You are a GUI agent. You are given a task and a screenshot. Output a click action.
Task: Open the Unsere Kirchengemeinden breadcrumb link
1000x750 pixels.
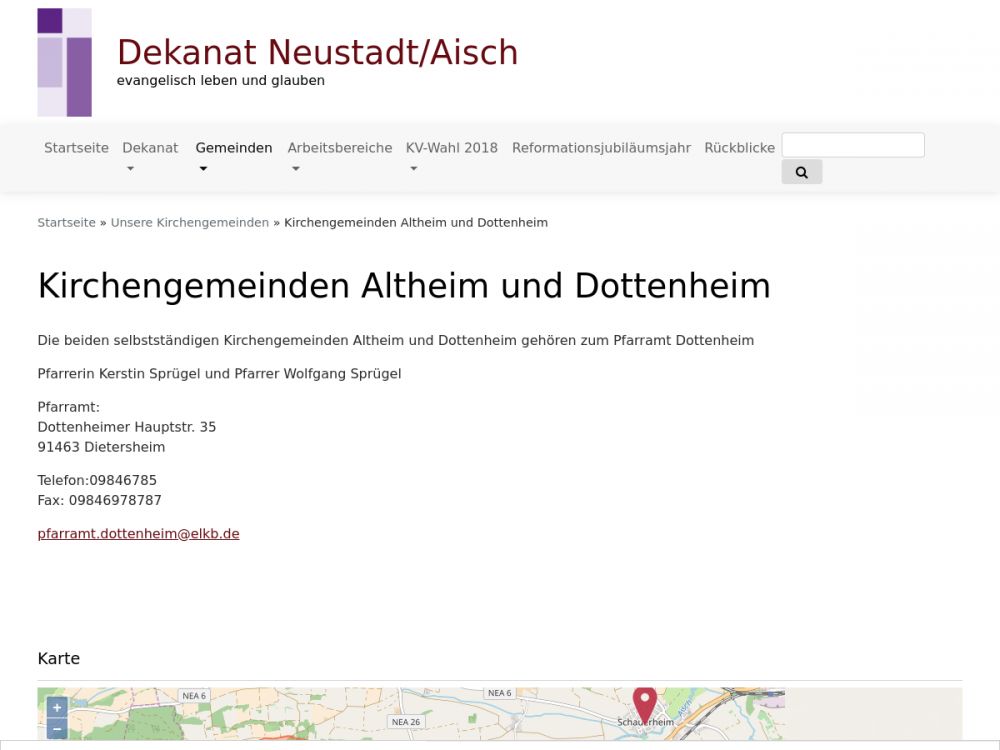point(189,223)
